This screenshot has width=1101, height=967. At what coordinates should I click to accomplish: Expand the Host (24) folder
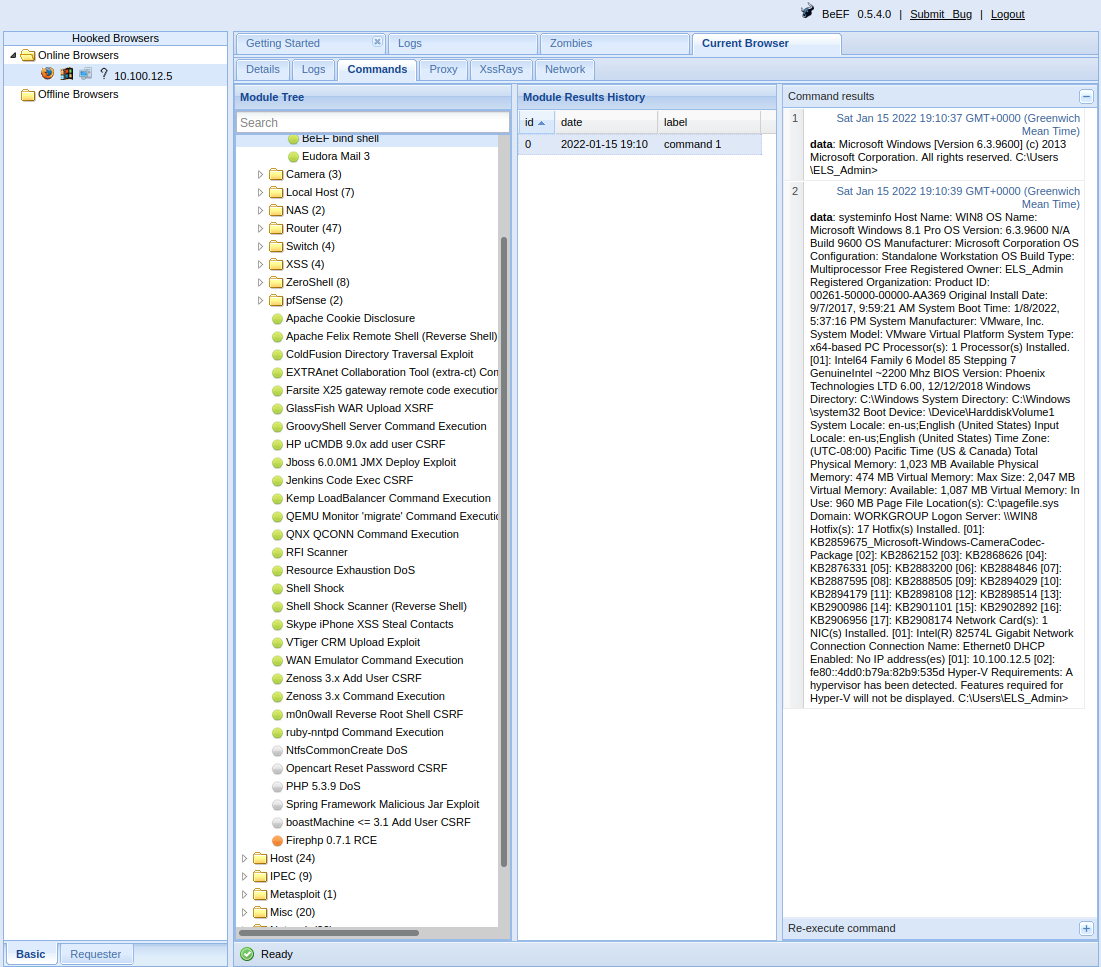244,858
